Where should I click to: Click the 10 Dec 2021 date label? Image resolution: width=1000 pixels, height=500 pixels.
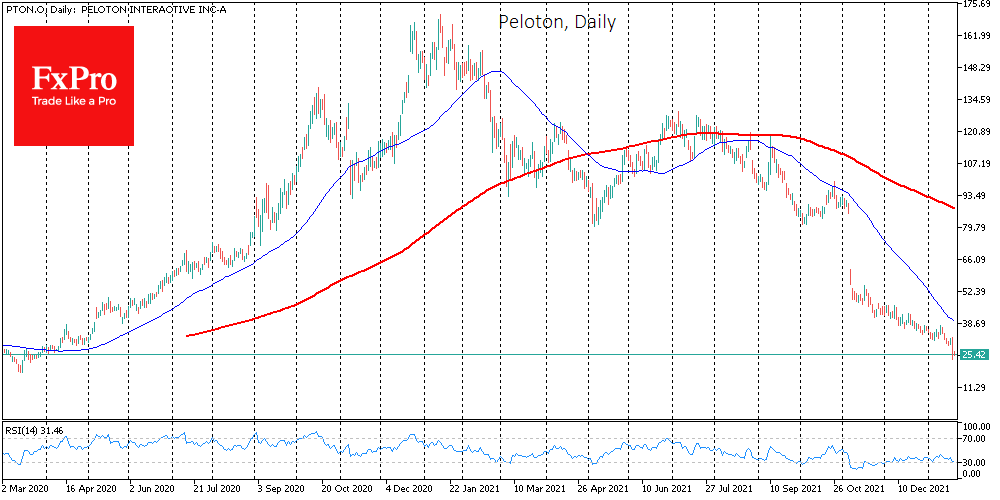[x=926, y=491]
